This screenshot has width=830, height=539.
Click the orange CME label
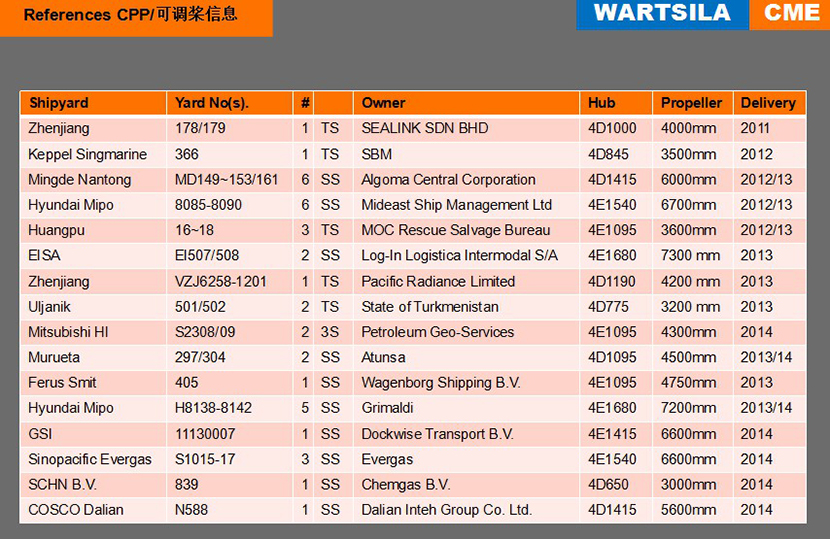tap(790, 14)
